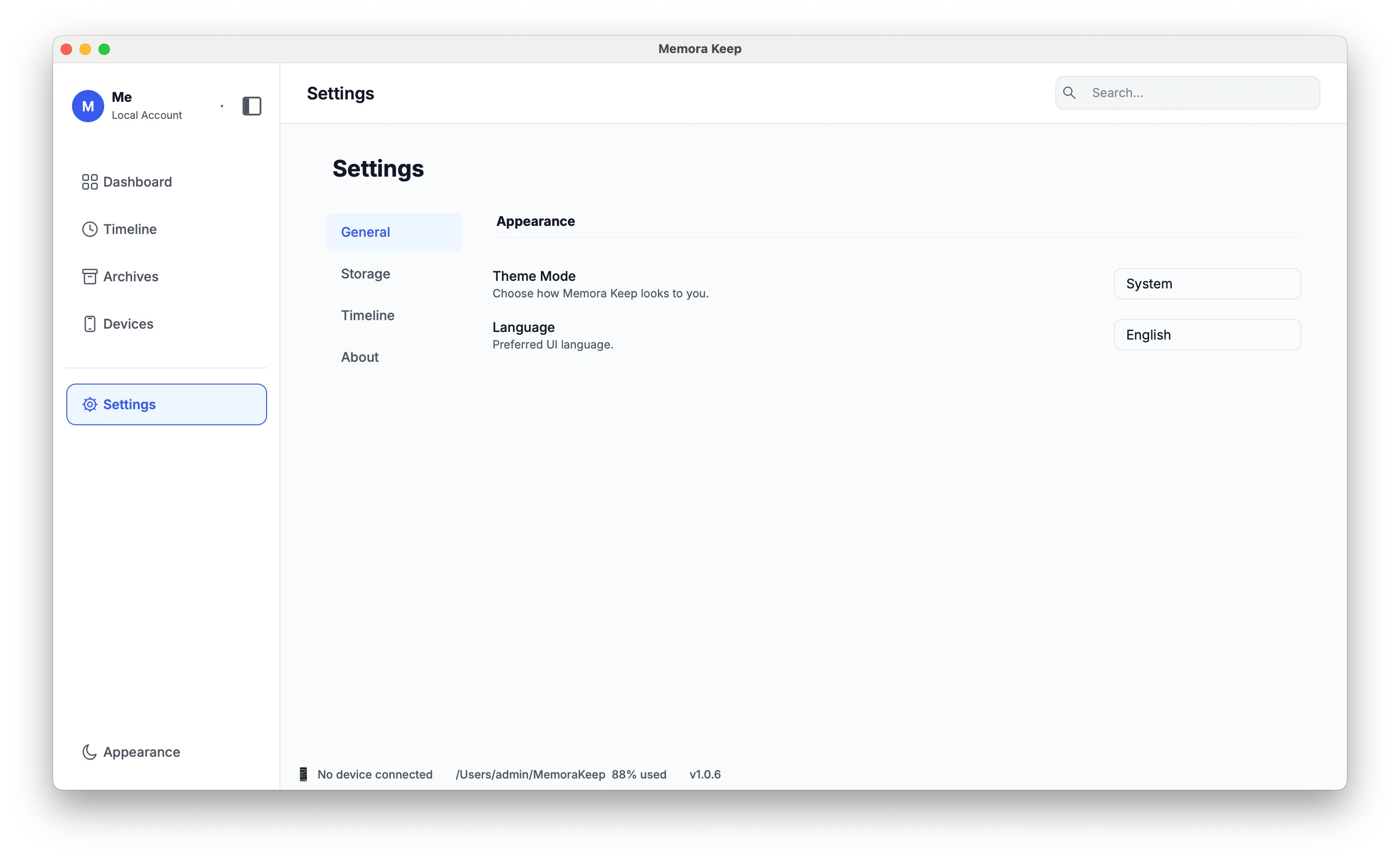This screenshot has height=860, width=1400.
Task: Click the search magnifier icon
Action: point(1069,93)
